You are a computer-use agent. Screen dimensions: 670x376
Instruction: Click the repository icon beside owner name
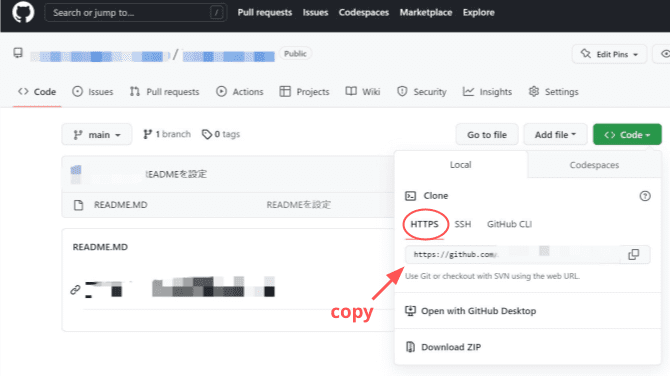pos(18,53)
